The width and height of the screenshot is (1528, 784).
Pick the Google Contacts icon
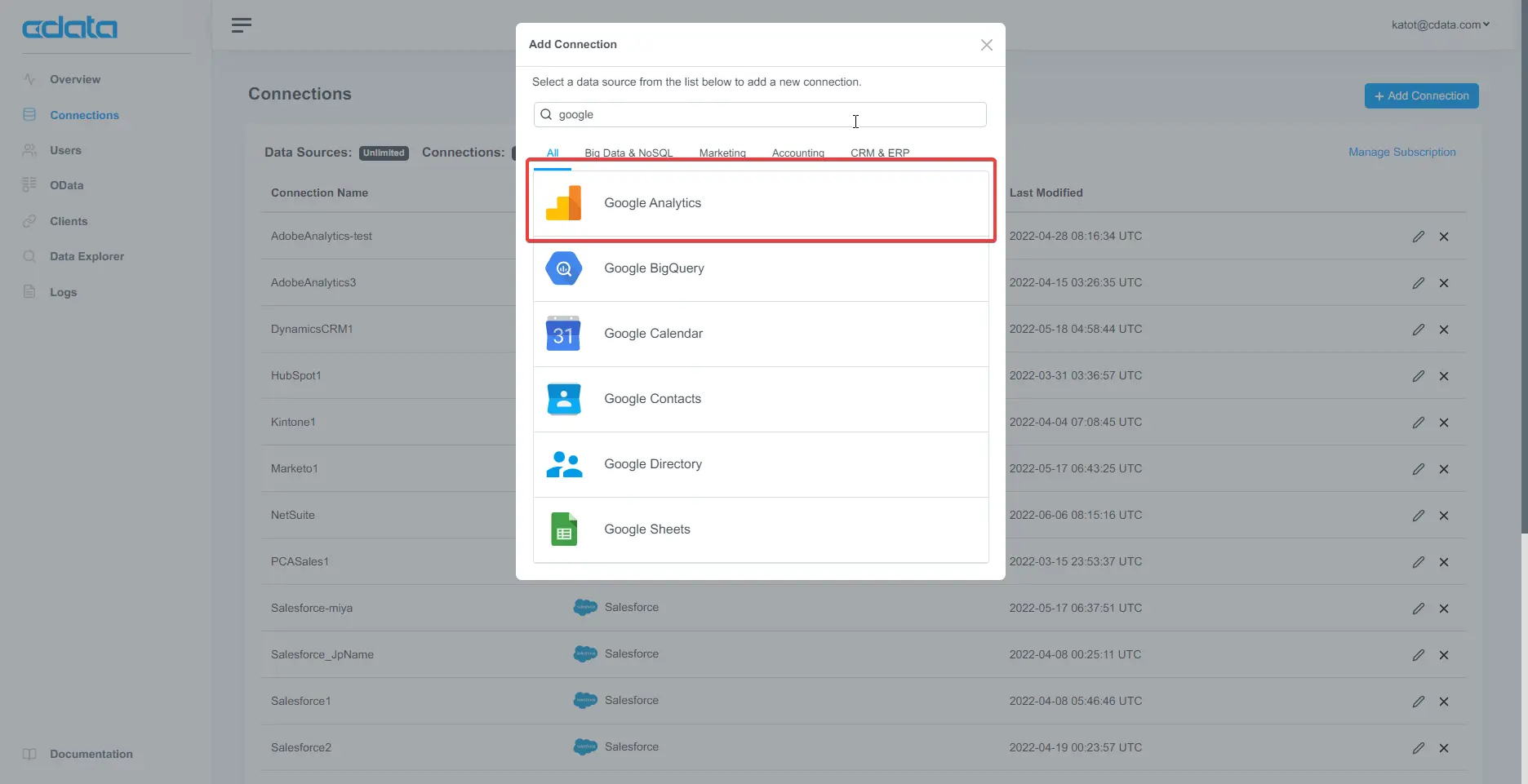coord(563,399)
